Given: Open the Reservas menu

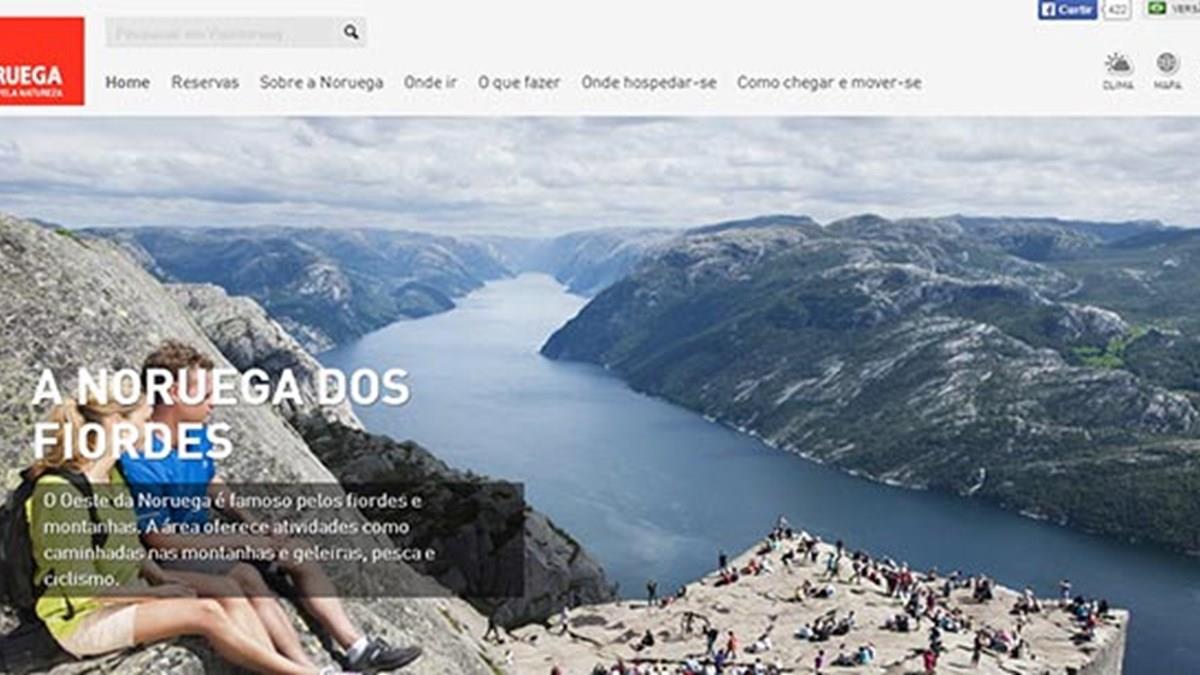Looking at the screenshot, I should (x=205, y=83).
